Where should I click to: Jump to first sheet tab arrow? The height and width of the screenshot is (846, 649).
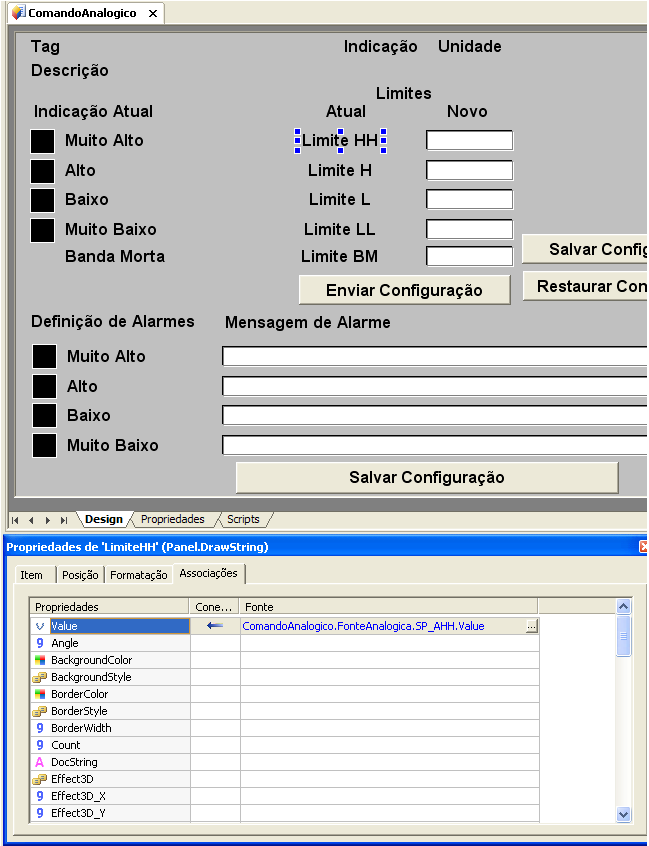(x=15, y=520)
